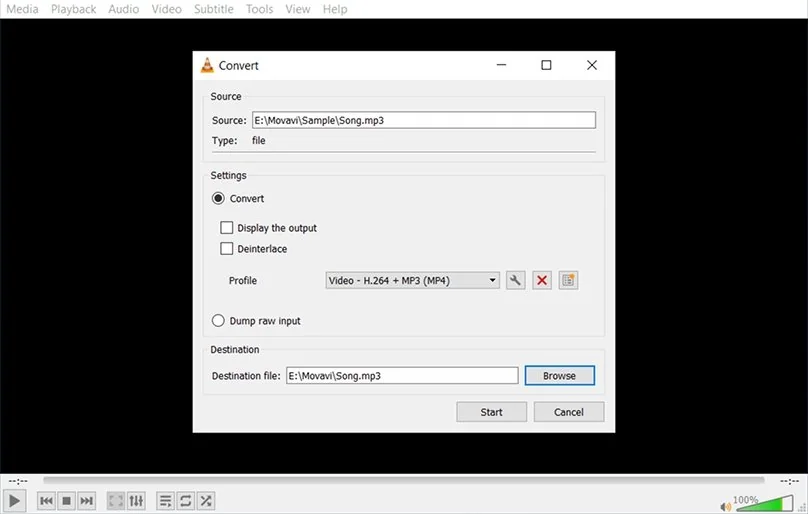Adjust the volume slider at 100%

765,503
